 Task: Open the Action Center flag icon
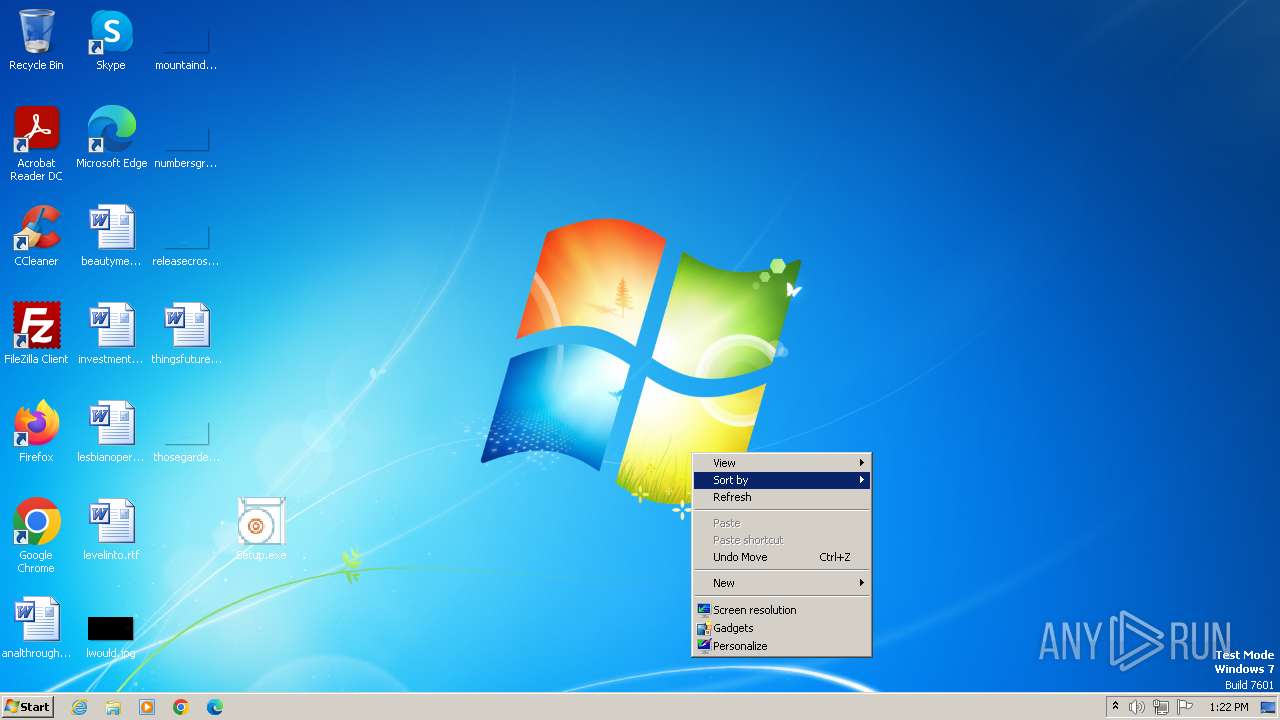coord(1185,707)
